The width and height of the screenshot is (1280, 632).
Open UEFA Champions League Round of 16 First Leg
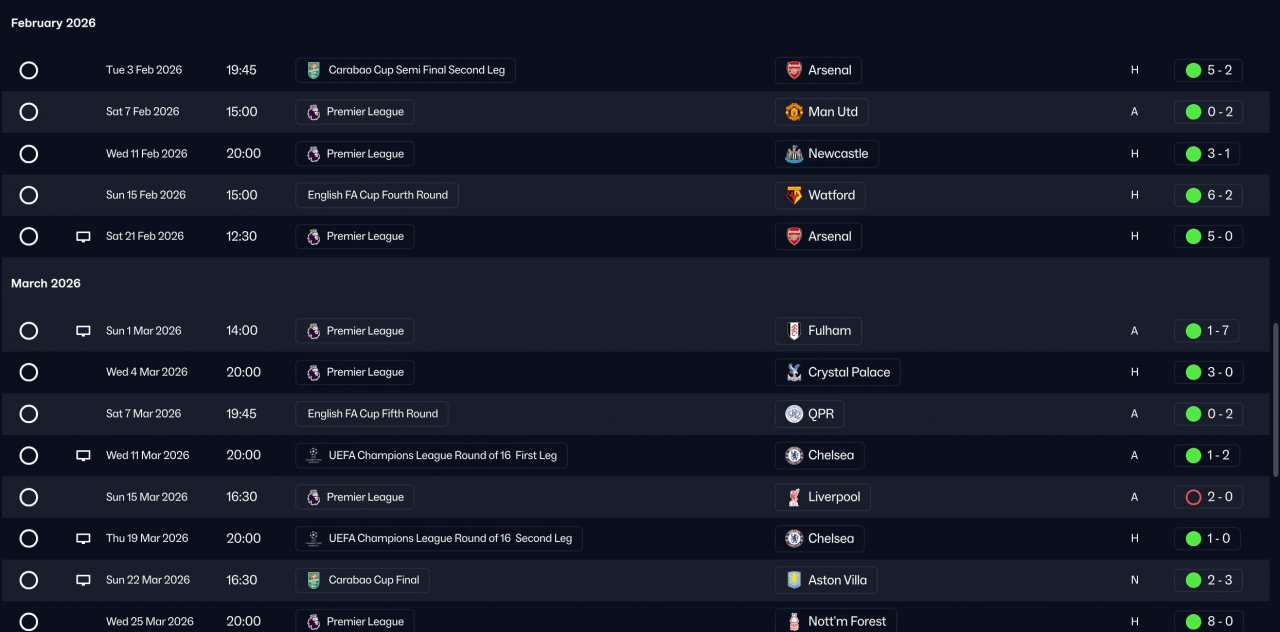(432, 455)
